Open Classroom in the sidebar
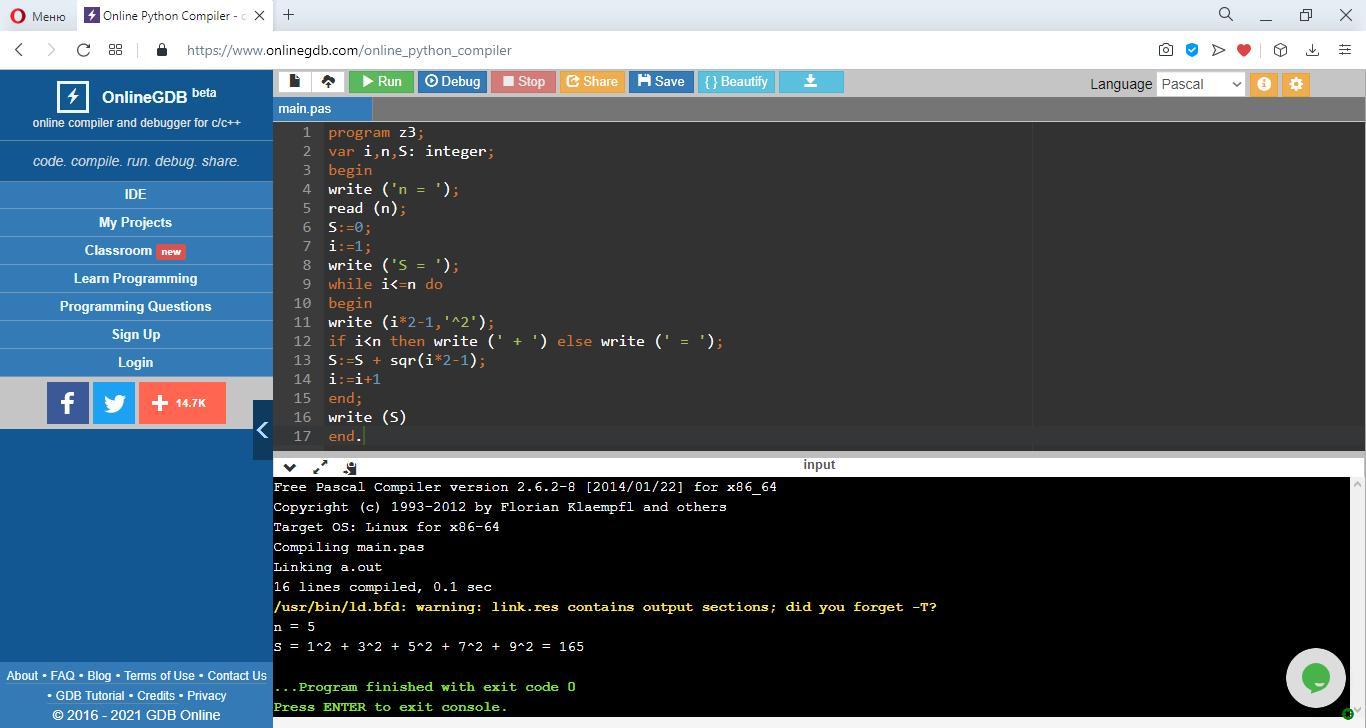Screen dimensions: 1366x728 click(x=136, y=250)
